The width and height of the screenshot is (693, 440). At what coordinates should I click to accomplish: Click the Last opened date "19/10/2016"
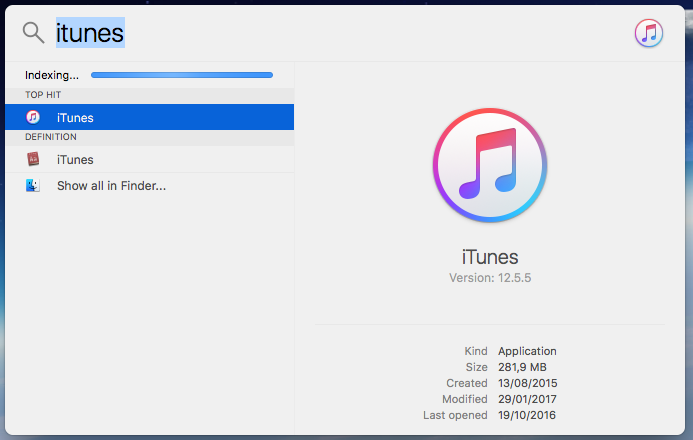click(x=527, y=415)
